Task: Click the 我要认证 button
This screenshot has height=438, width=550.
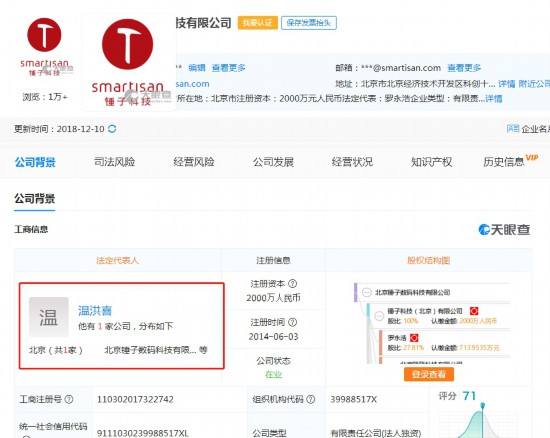Action: pos(258,23)
